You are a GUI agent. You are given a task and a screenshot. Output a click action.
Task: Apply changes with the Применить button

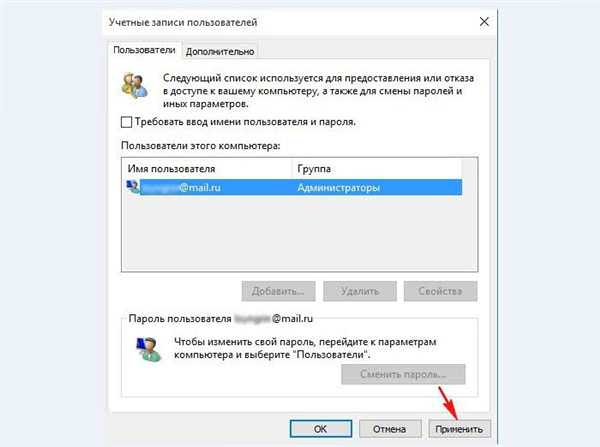[459, 429]
